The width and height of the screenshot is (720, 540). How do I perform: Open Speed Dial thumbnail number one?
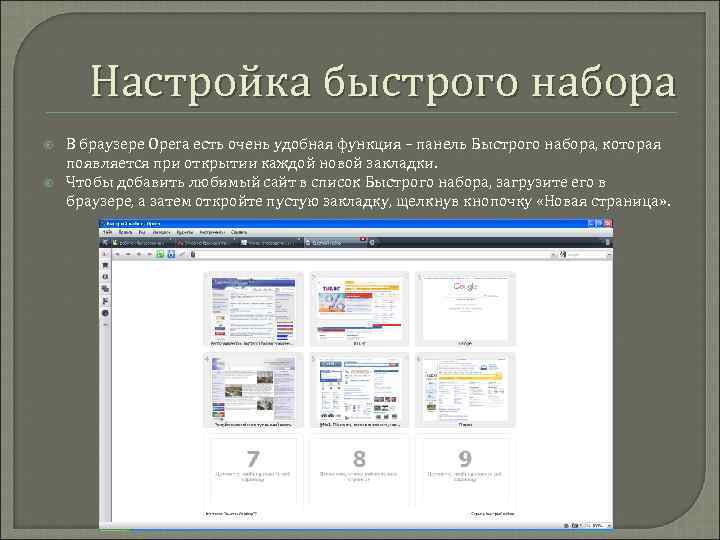pyautogui.click(x=253, y=308)
